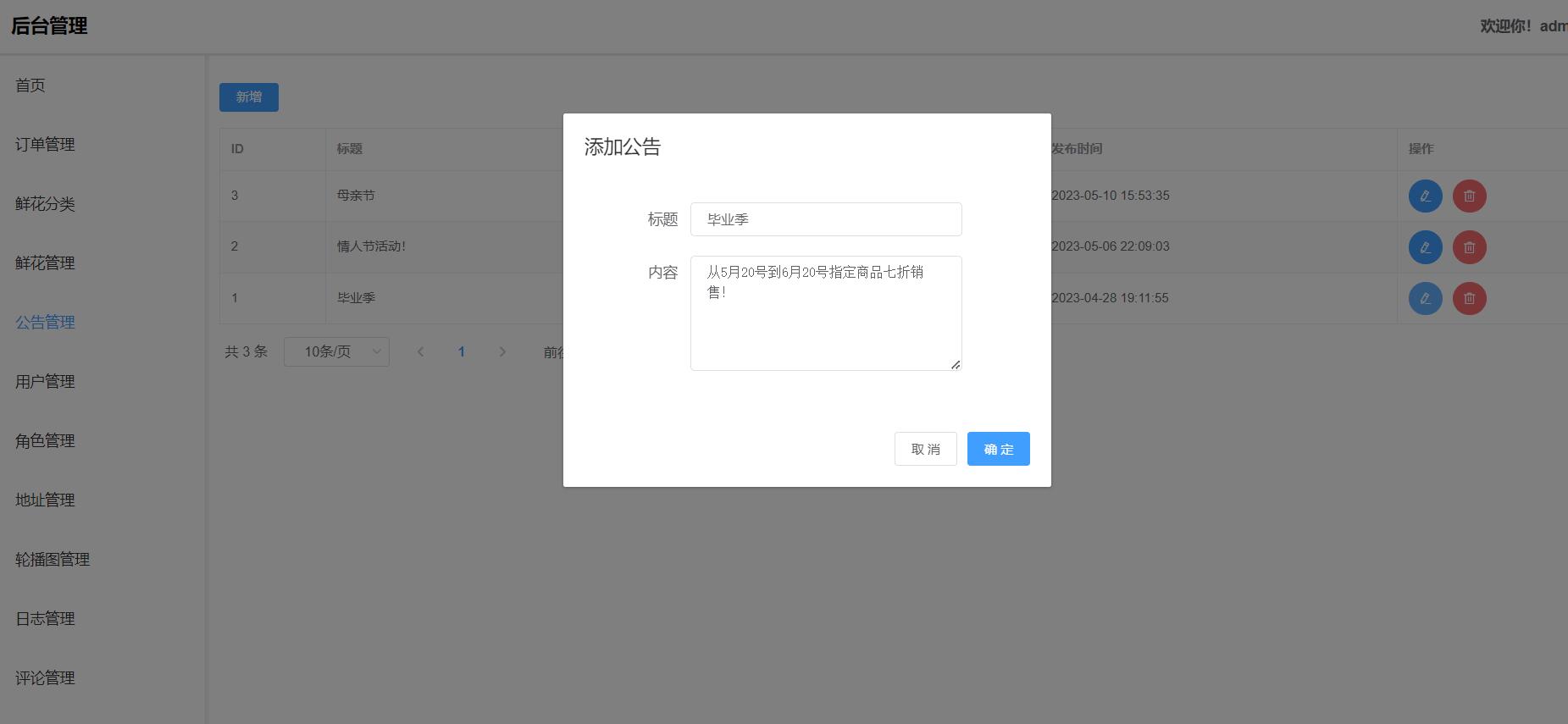
Task: Select page number 1
Action: click(x=462, y=351)
